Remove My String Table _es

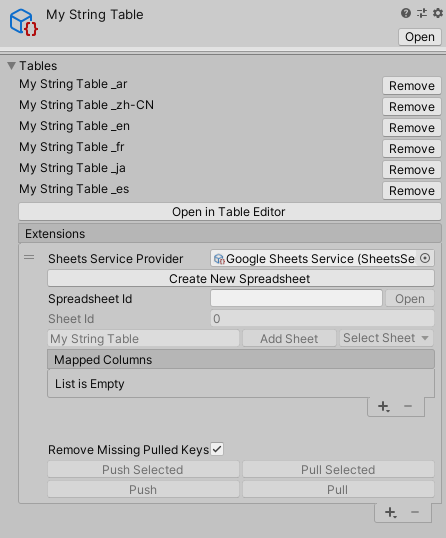[x=412, y=190]
